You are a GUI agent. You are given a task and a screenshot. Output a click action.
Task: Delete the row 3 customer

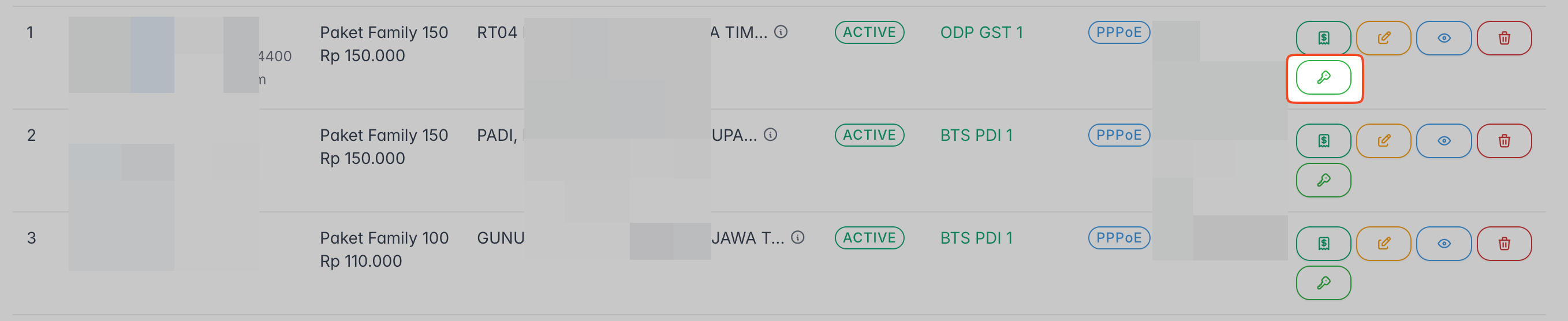click(x=1503, y=244)
